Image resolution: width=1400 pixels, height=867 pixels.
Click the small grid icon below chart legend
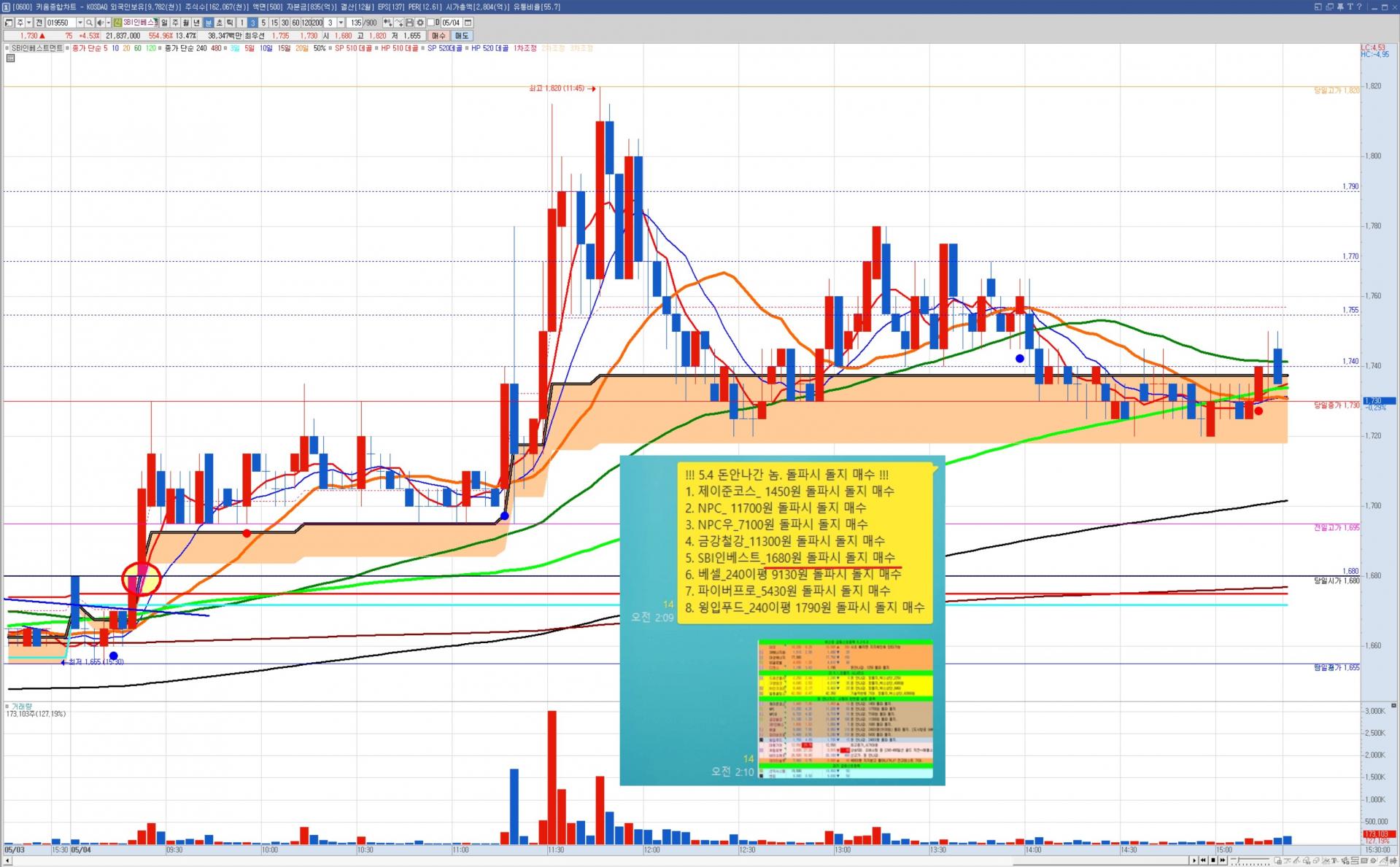click(x=10, y=58)
